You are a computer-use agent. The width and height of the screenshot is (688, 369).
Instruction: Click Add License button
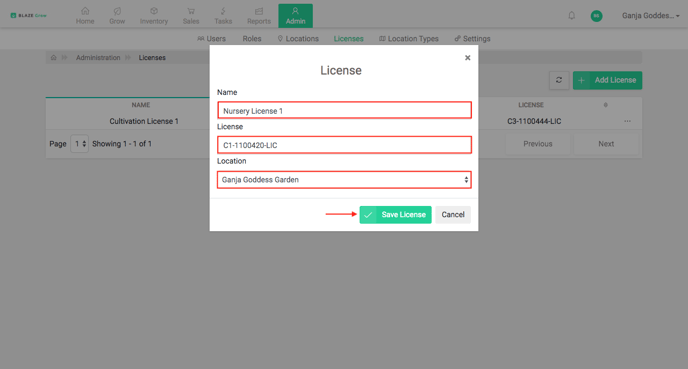(607, 80)
